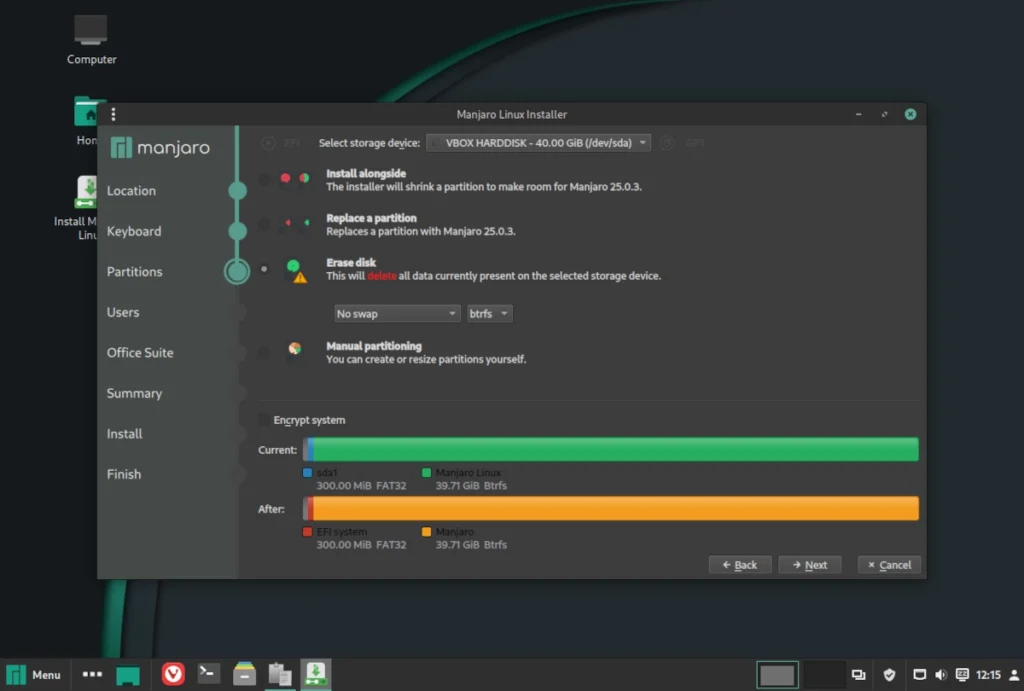Switch to the second workspace in pager

(x=822, y=675)
